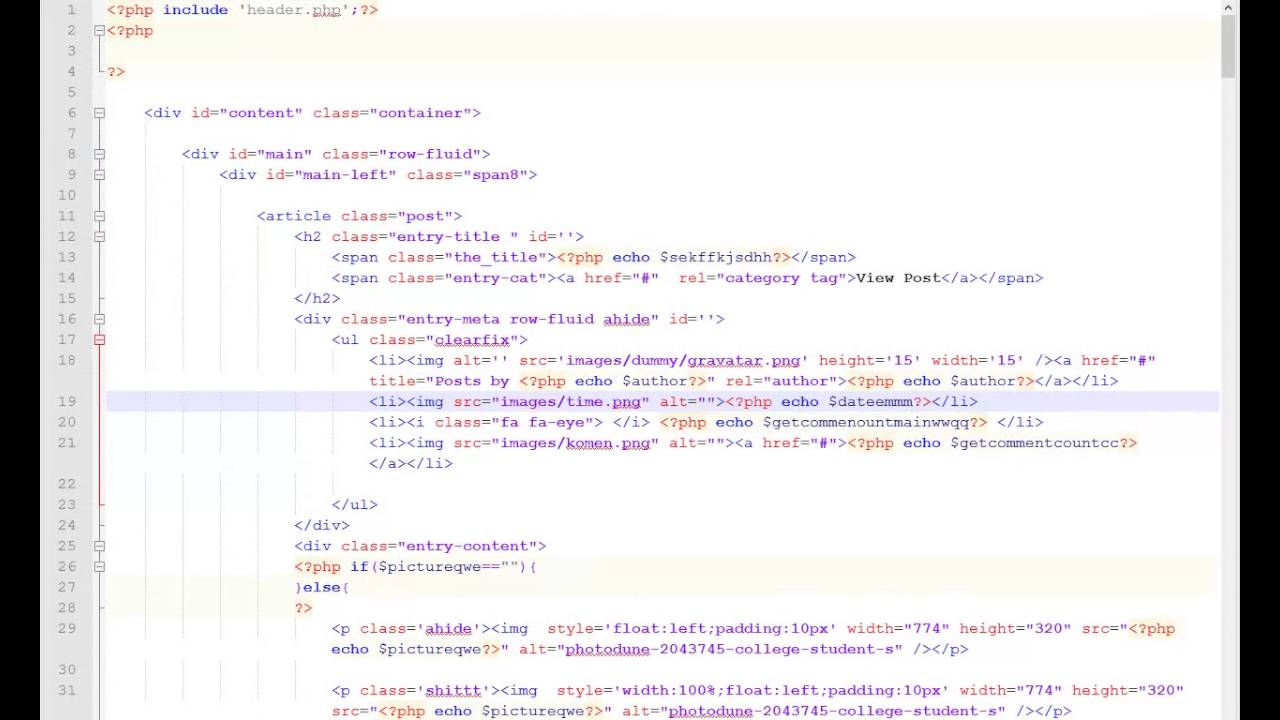Image resolution: width=1280 pixels, height=720 pixels.
Task: Click the closing </h2> tag
Action: (317, 298)
